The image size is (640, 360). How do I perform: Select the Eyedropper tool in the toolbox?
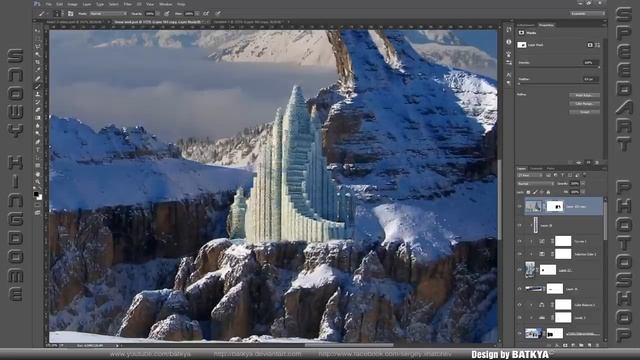tap(37, 71)
